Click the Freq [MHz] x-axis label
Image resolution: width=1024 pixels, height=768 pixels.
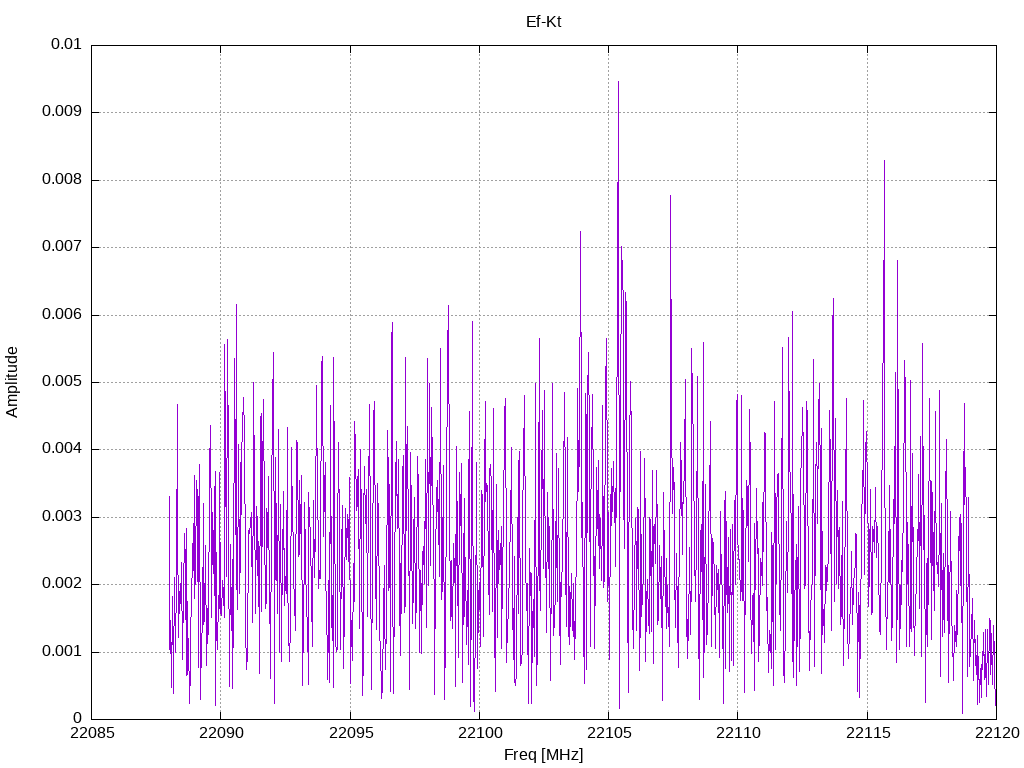[543, 755]
